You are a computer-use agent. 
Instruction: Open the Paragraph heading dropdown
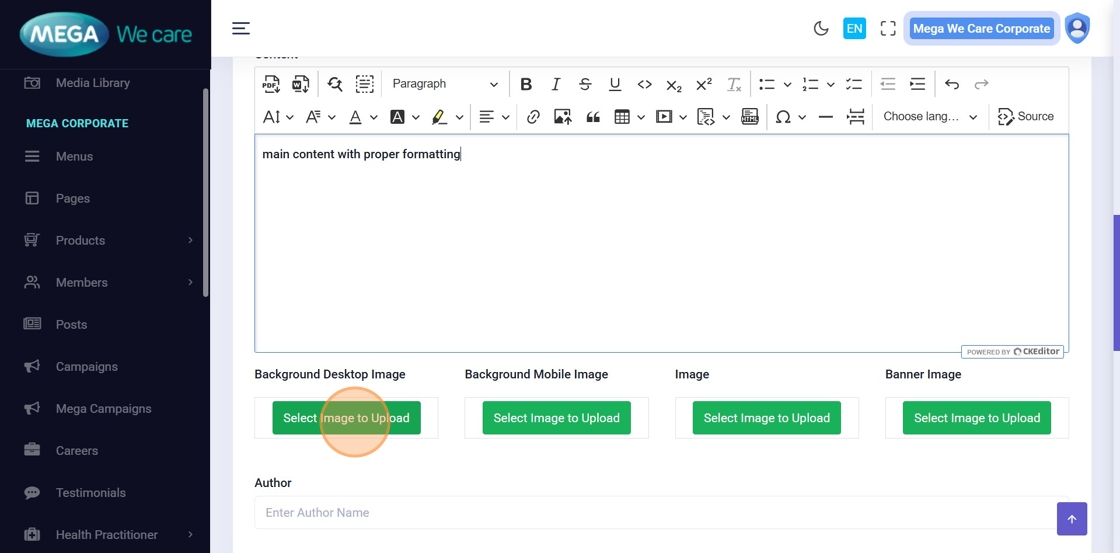coord(444,84)
